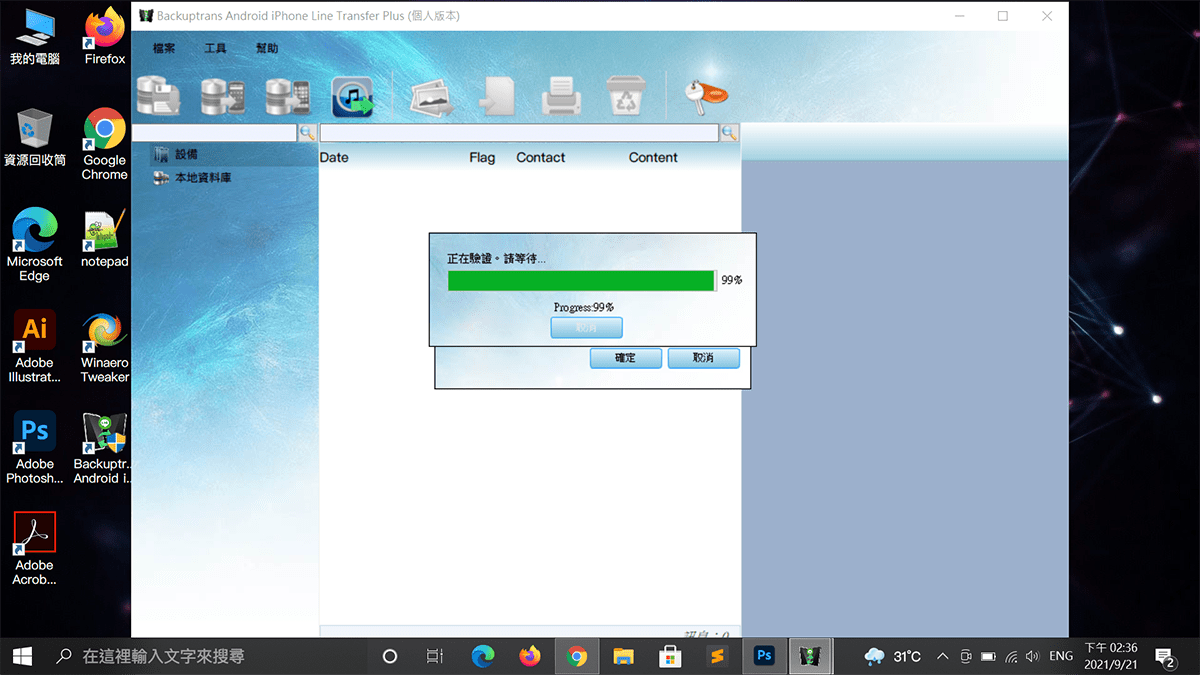Click the transfer database to Android icon
The width and height of the screenshot is (1200, 675).
[223, 97]
